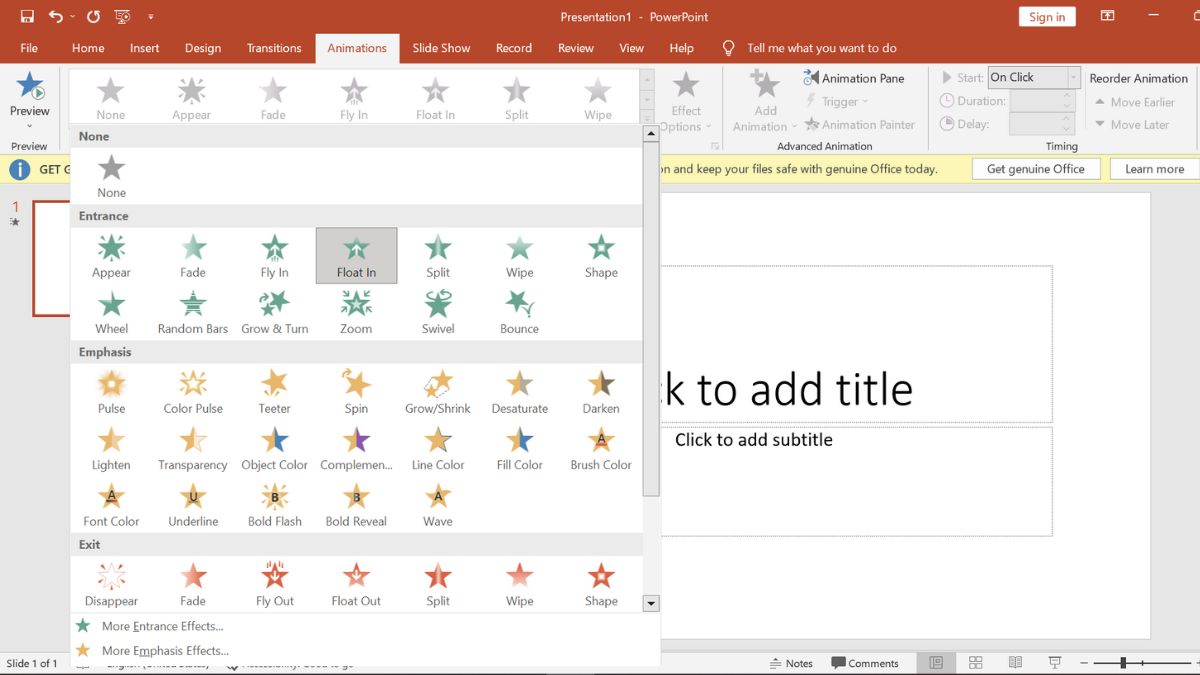The width and height of the screenshot is (1200, 675).
Task: Click the Undo icon in title bar
Action: click(x=56, y=17)
